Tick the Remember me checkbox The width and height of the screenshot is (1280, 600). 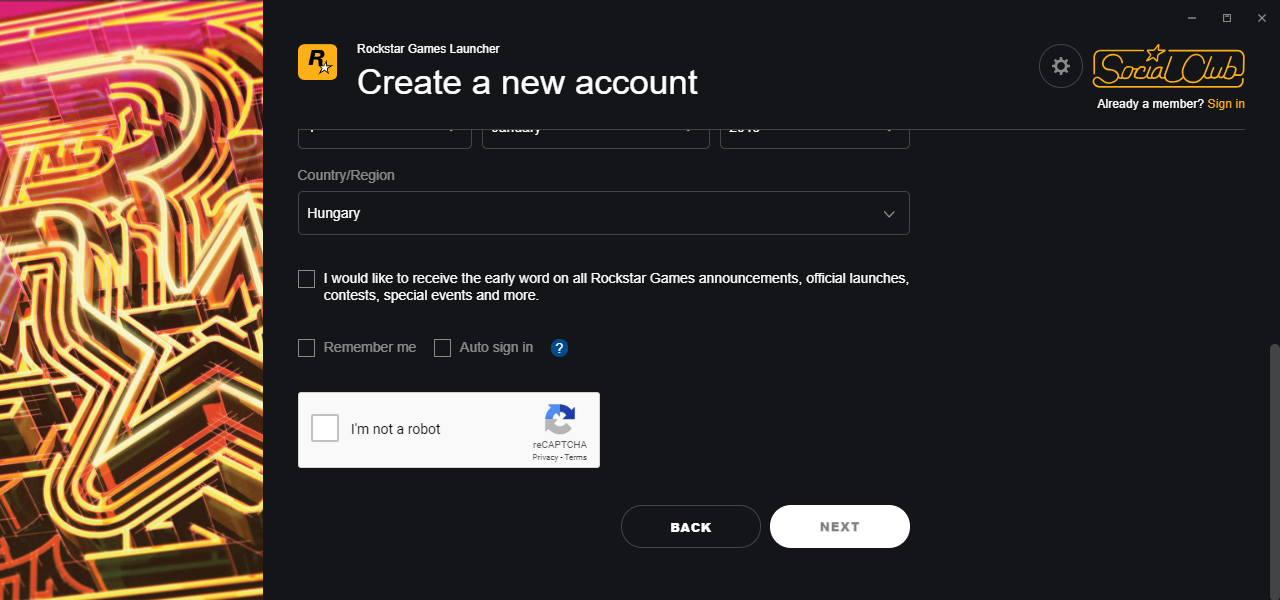[306, 348]
